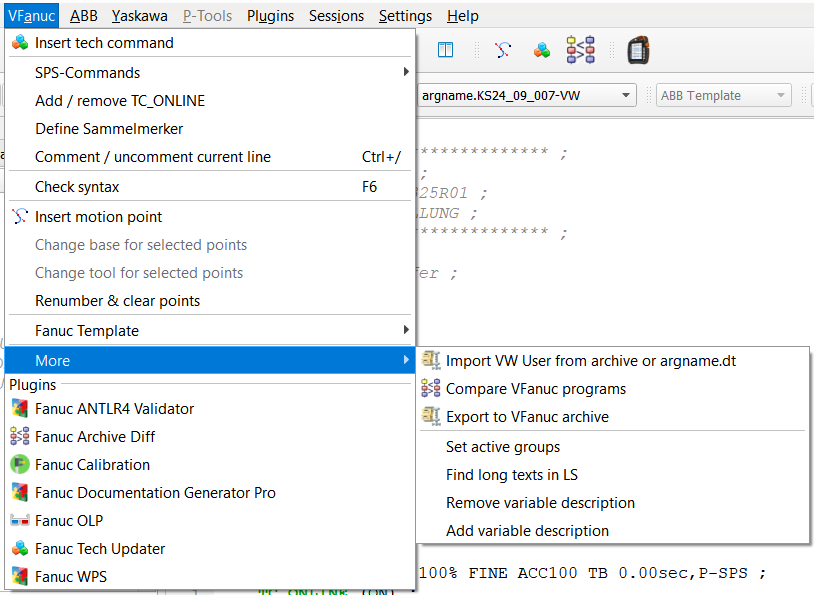814x595 pixels.
Task: Click the Fanuc Archive Diff icon
Action: coord(20,437)
